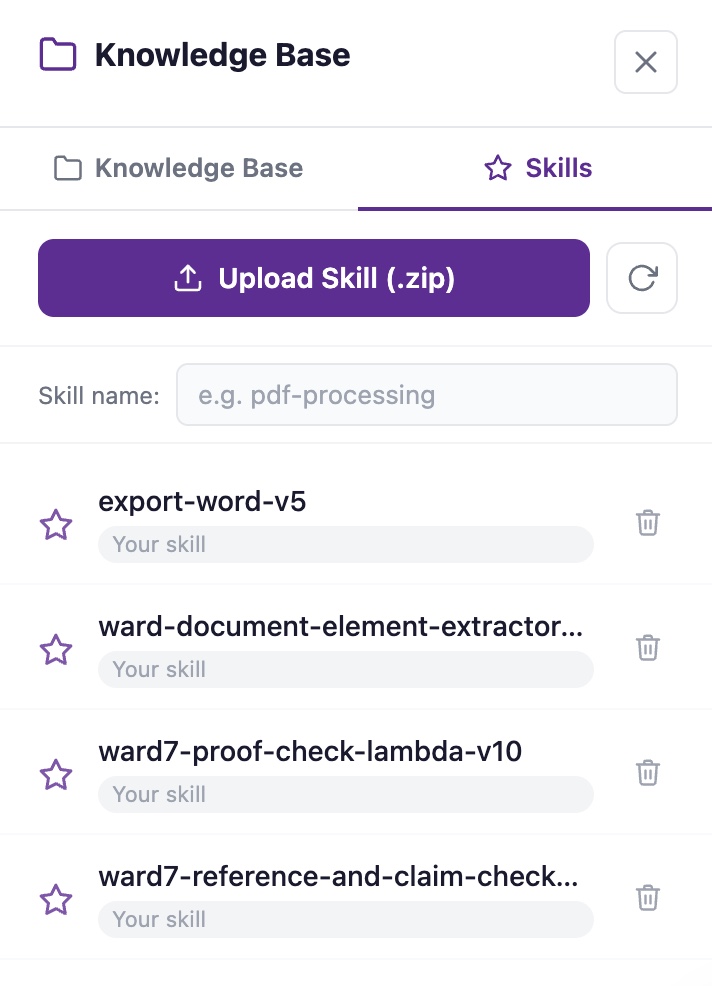Click 'Your skill' badge under ward7-reference-and-claim-check

point(346,919)
